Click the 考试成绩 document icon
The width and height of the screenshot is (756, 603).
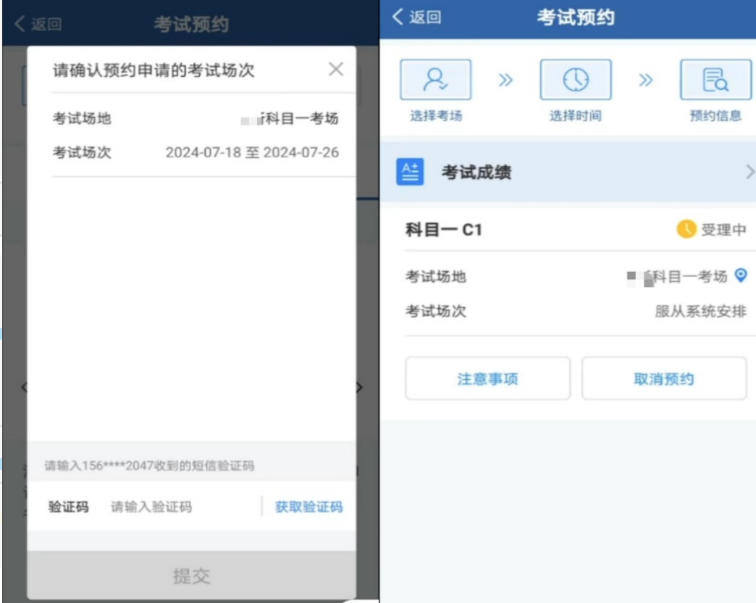tap(410, 172)
